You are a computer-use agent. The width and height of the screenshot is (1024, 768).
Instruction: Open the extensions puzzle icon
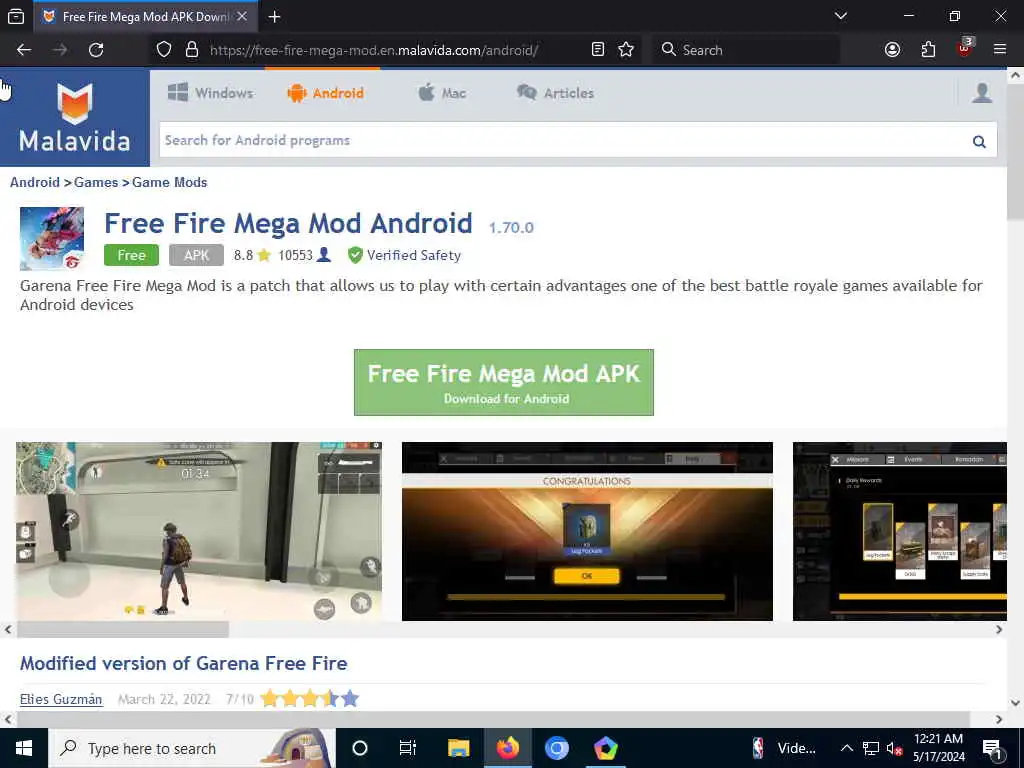pos(928,50)
